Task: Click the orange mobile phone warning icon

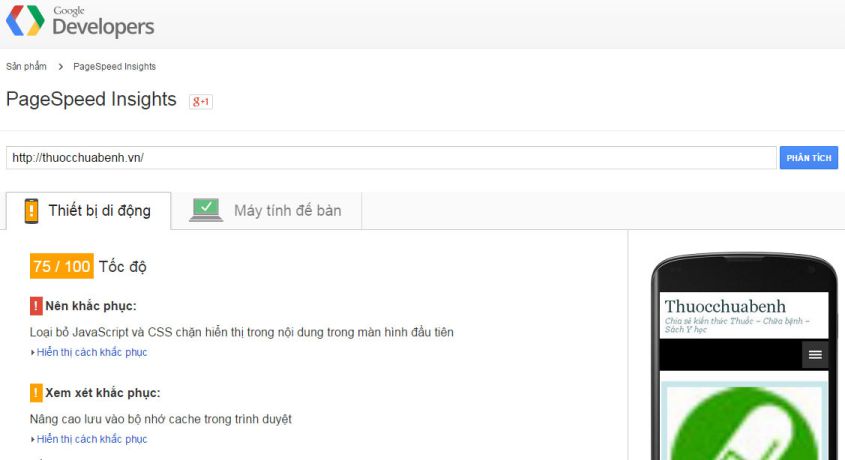Action: point(31,211)
